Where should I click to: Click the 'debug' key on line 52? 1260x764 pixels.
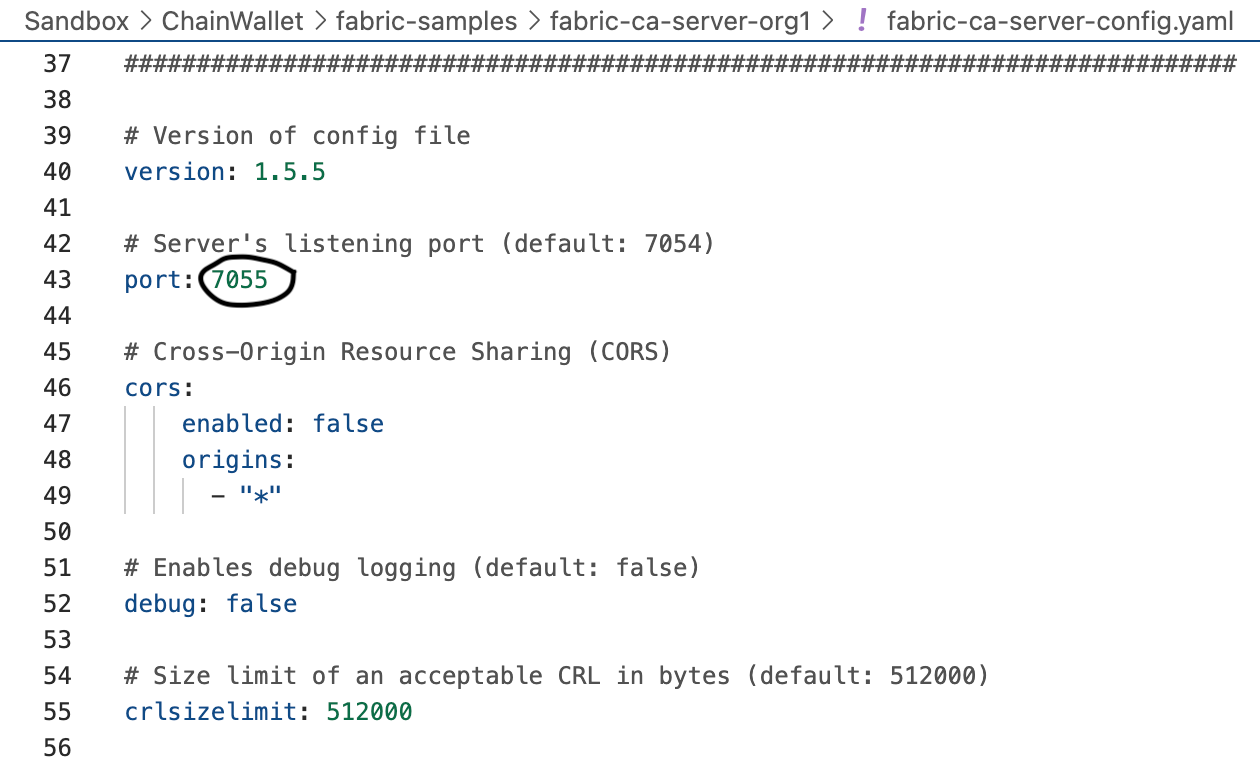(x=160, y=604)
